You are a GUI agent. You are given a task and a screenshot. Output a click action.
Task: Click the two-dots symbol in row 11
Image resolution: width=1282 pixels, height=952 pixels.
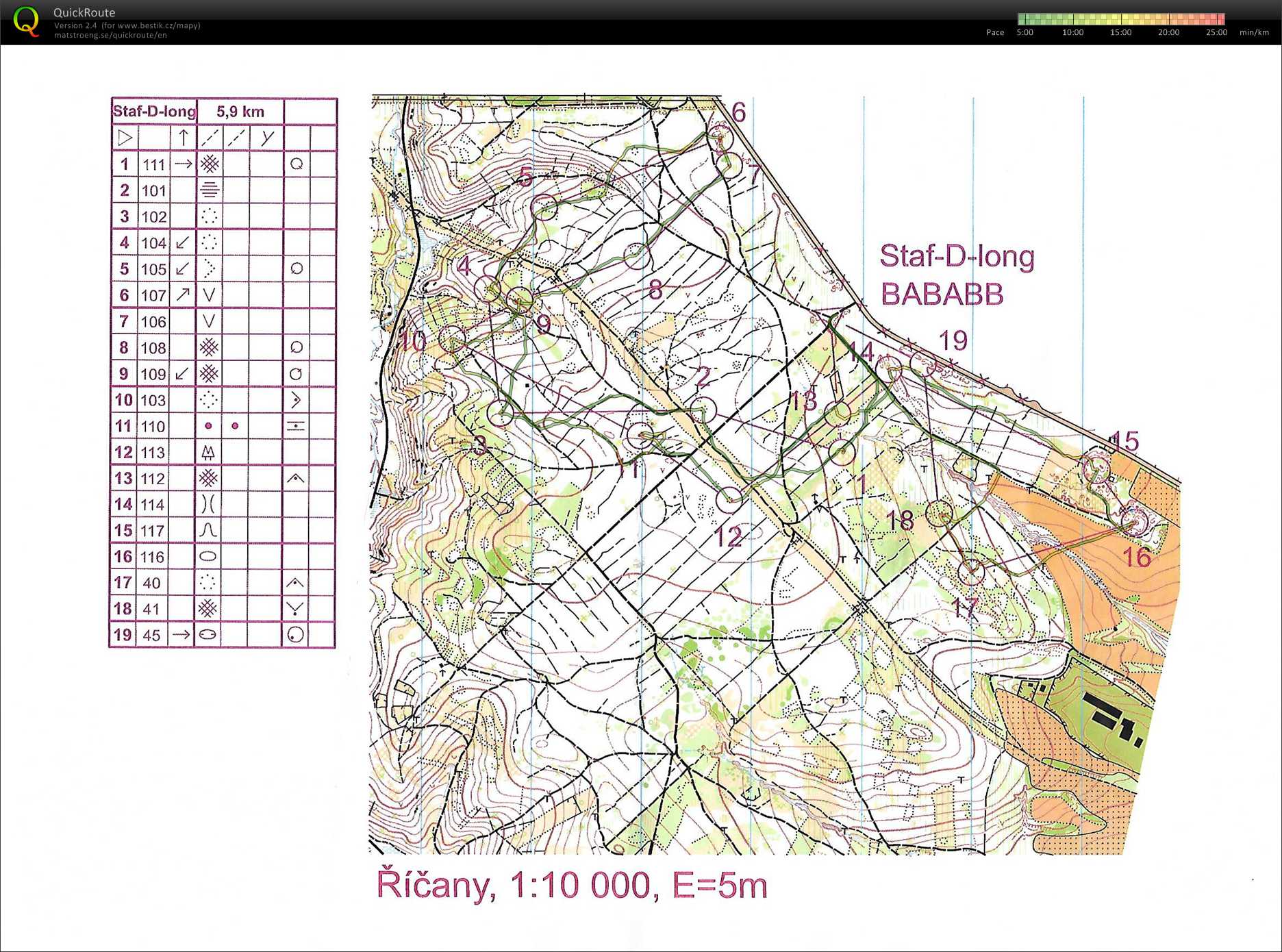(221, 426)
